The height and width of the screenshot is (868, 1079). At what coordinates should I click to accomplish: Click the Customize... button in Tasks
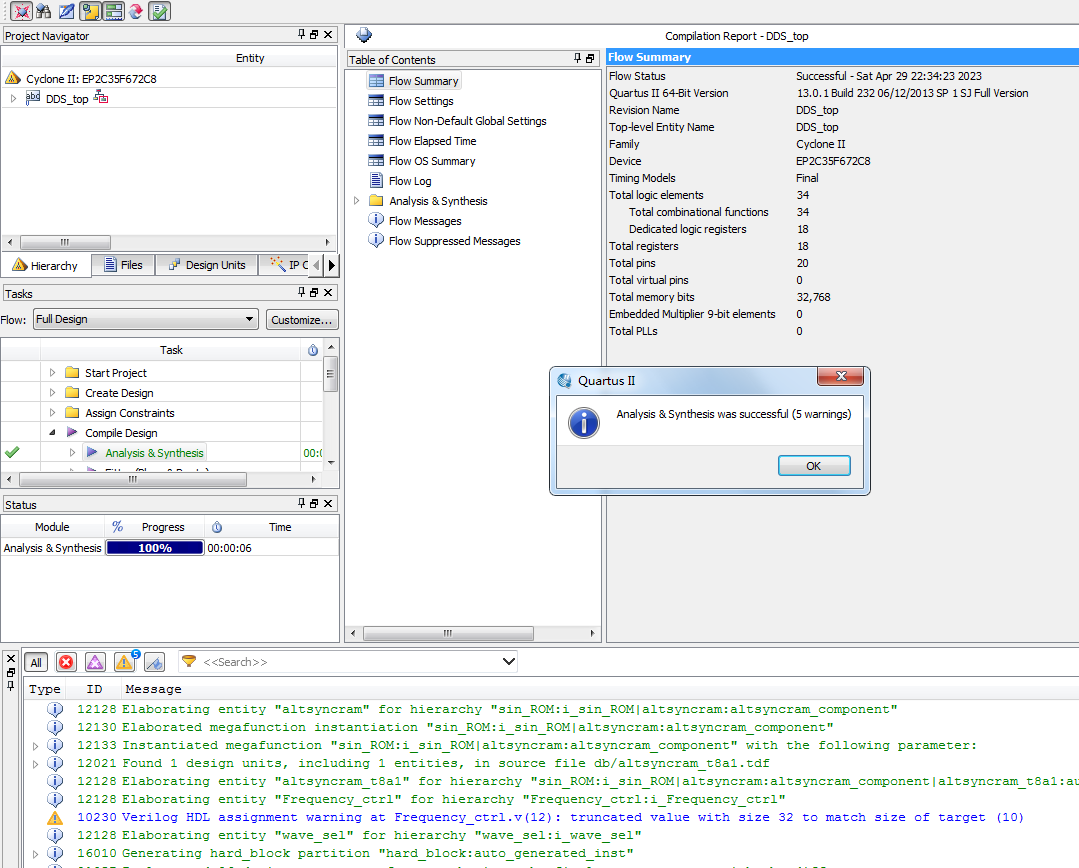point(302,320)
